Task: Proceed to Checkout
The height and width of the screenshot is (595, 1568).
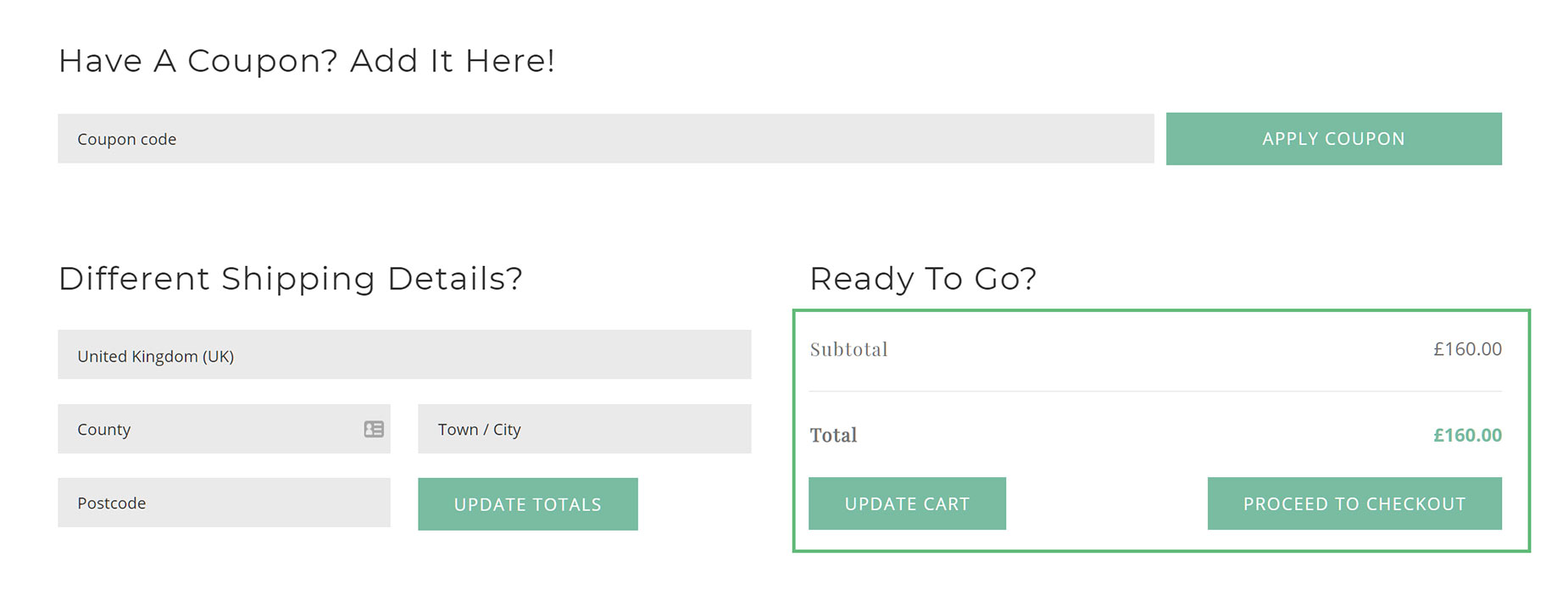Action: (x=1354, y=503)
